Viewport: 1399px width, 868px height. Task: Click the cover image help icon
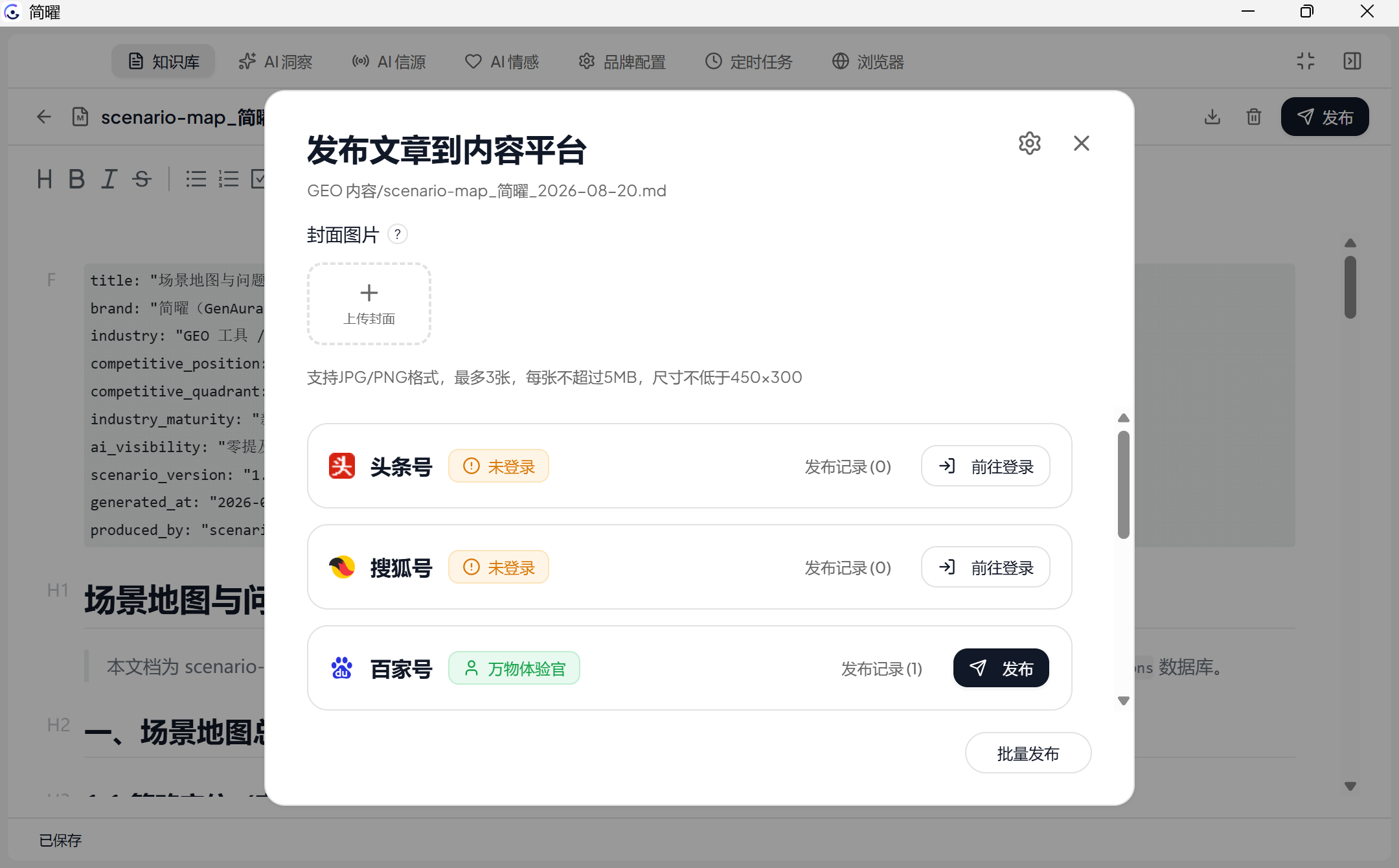pyautogui.click(x=398, y=234)
